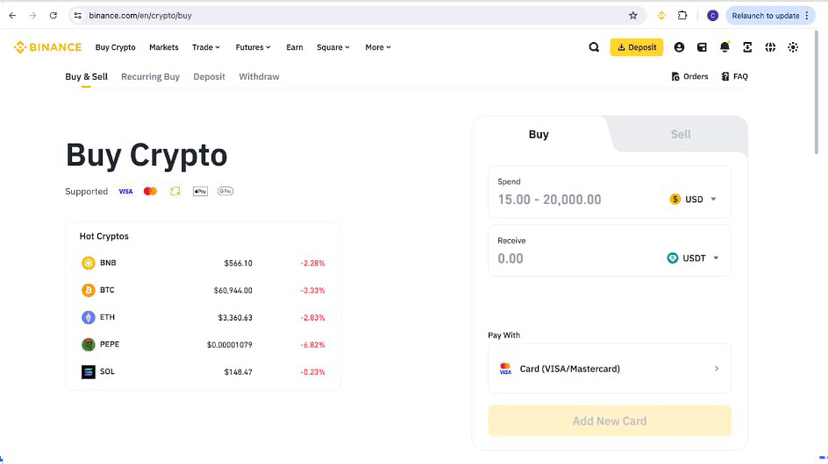This screenshot has width=828, height=464.
Task: Open the Orders link
Action: click(690, 77)
